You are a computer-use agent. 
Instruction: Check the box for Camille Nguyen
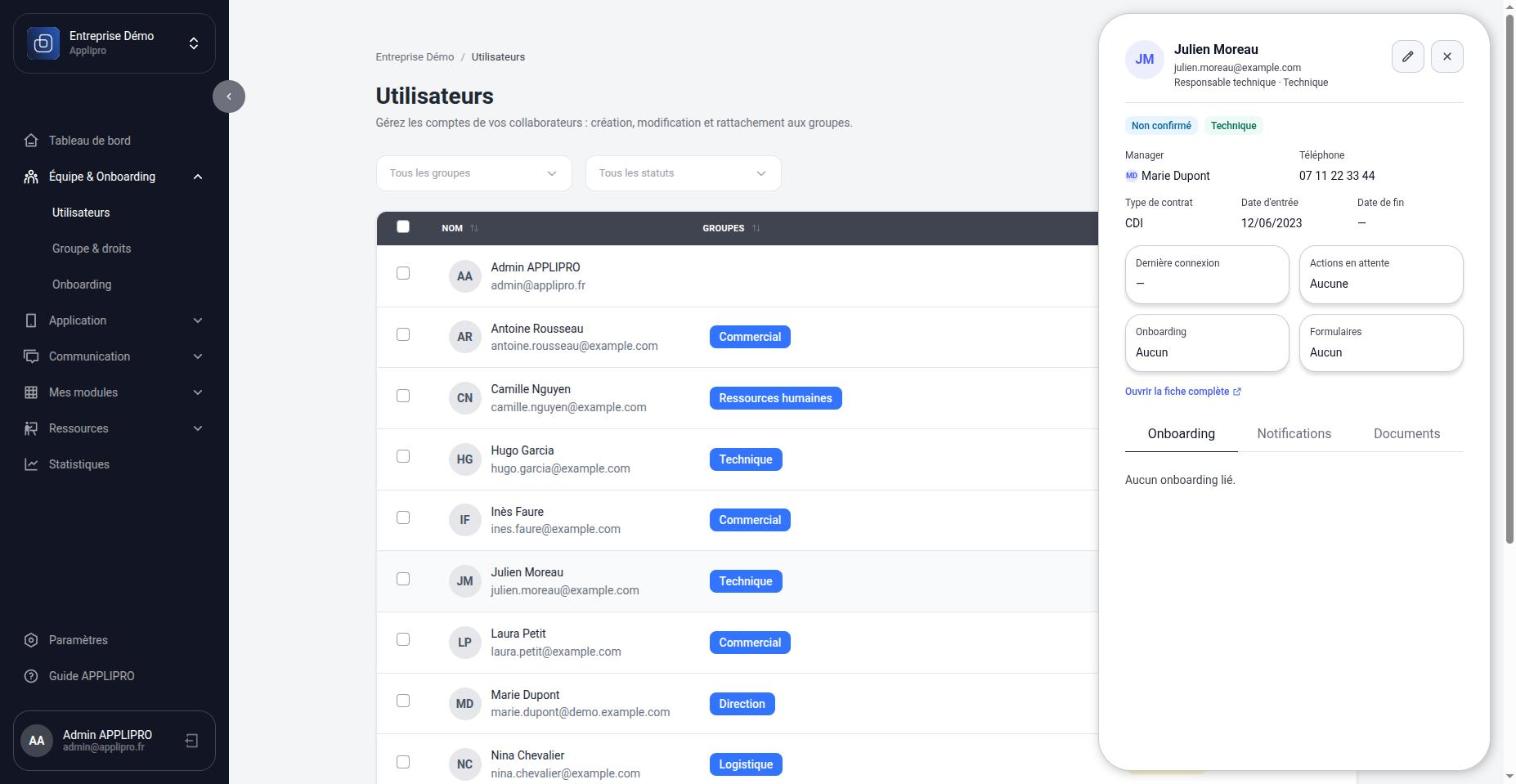pos(403,396)
